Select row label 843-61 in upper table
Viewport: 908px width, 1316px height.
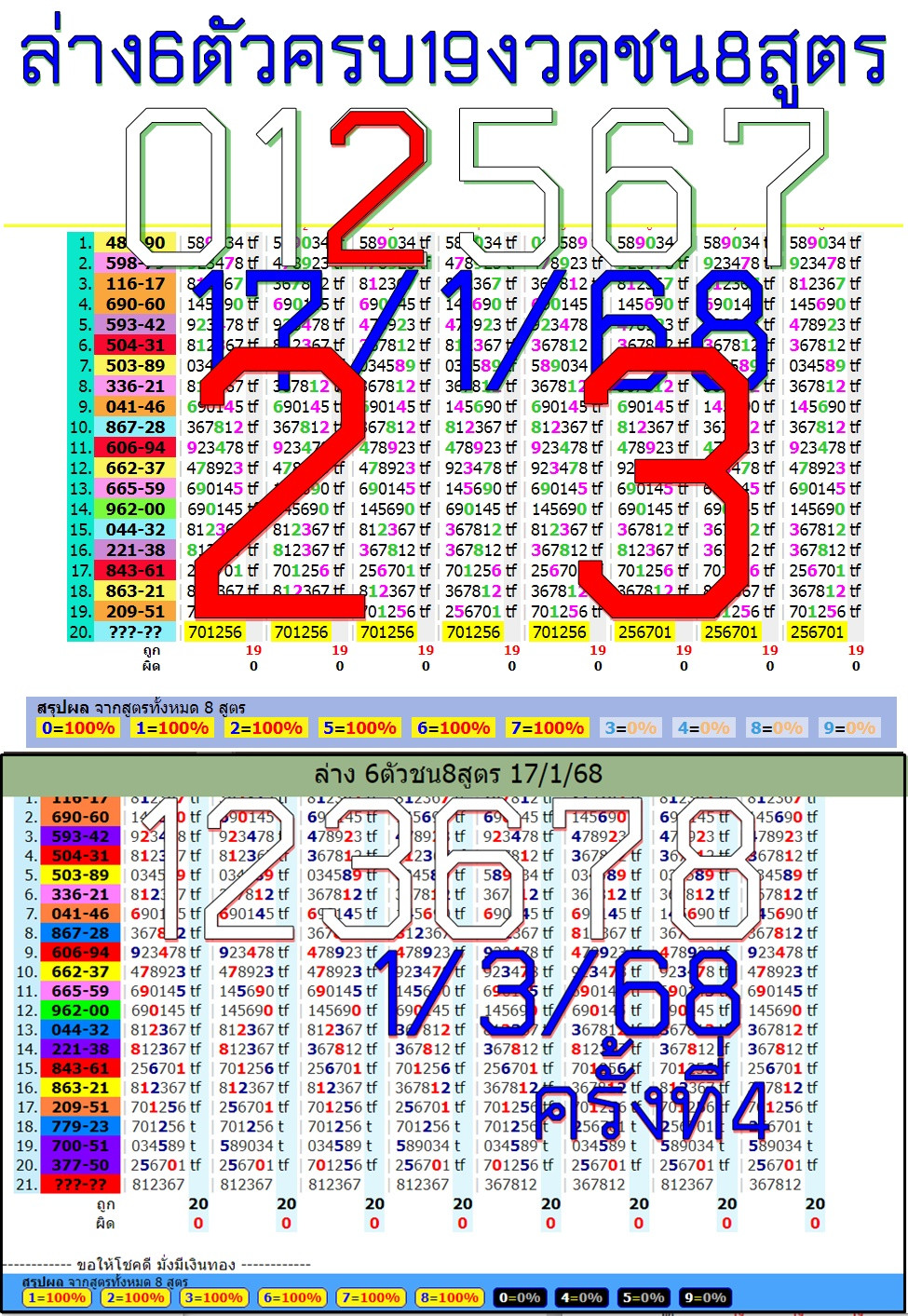[135, 570]
